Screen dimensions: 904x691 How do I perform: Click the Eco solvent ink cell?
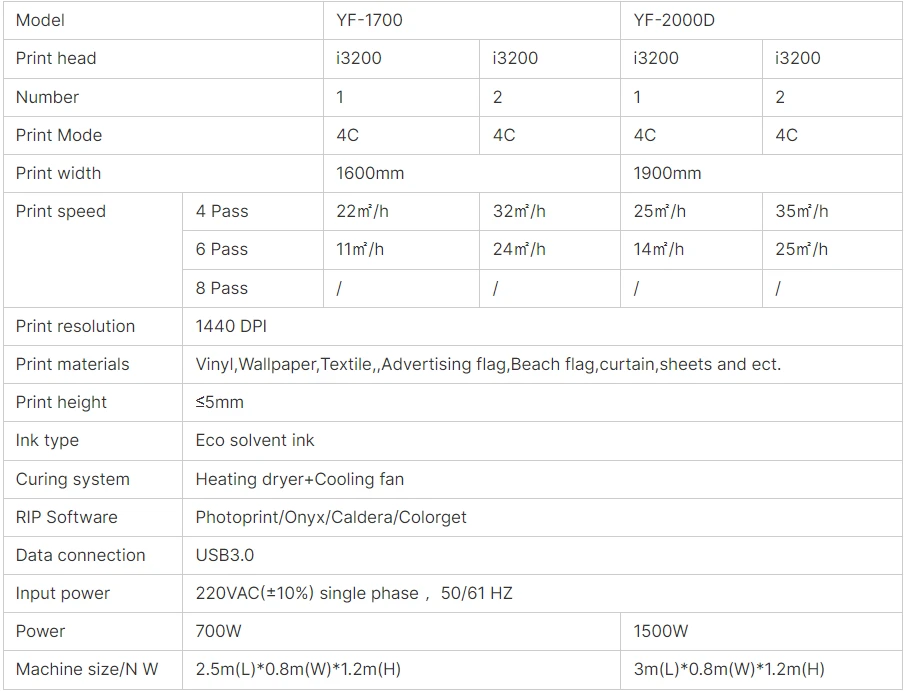(x=543, y=440)
